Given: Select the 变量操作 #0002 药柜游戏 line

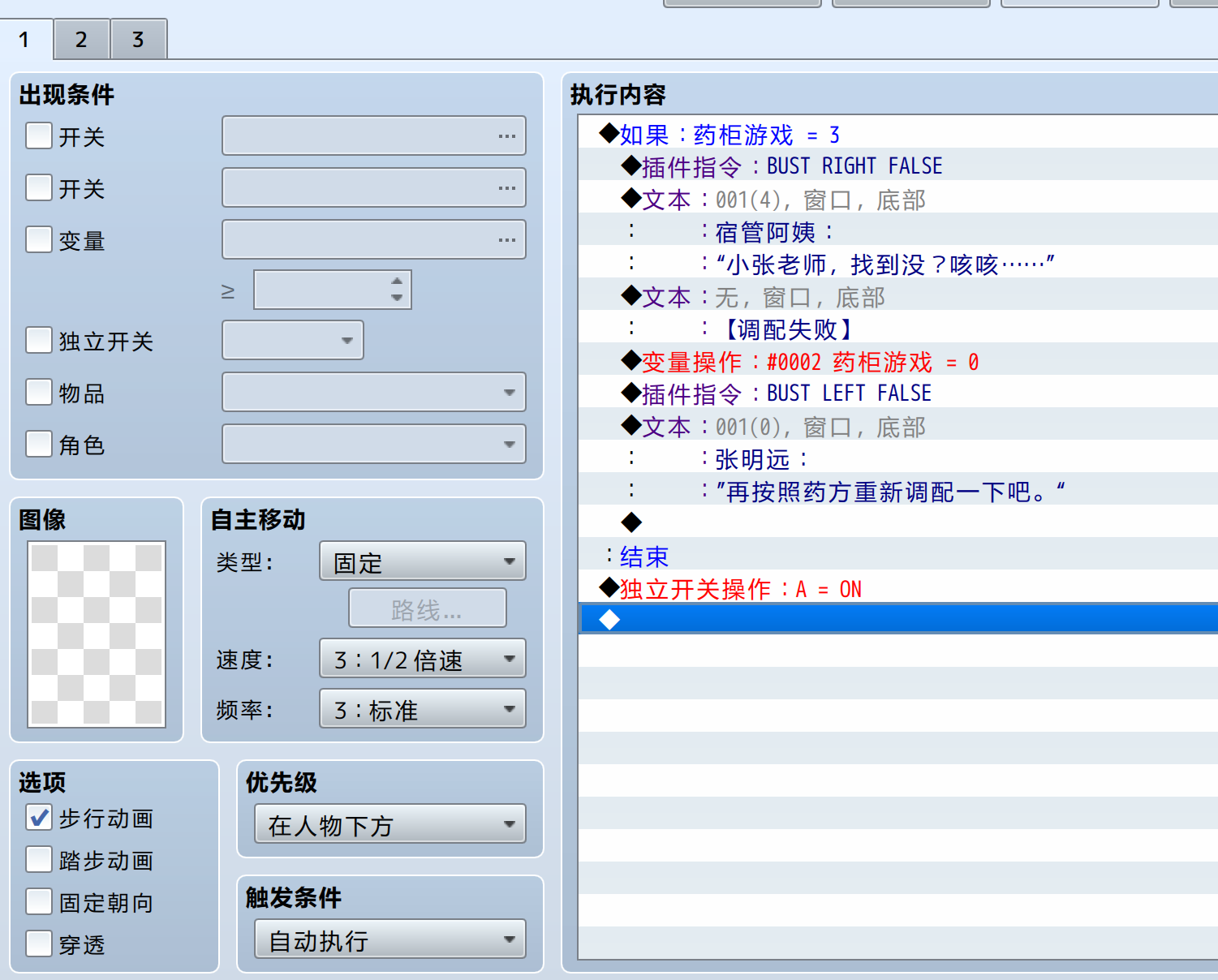Looking at the screenshot, I should point(898,359).
